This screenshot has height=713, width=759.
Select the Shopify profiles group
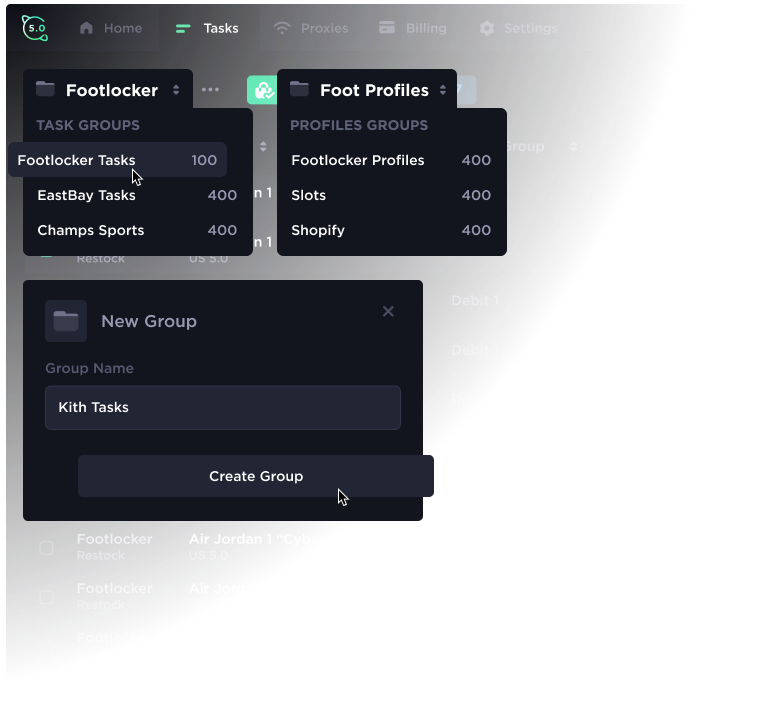(391, 230)
